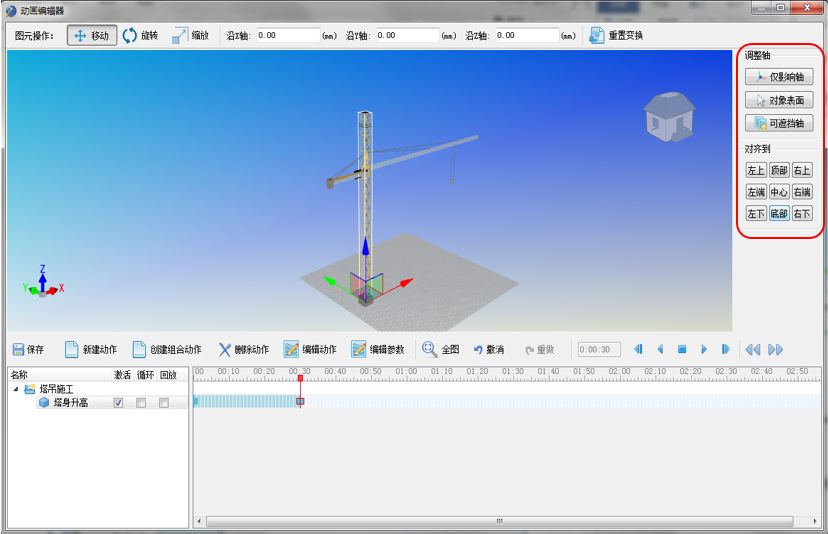Select the 旋转 (rotate) tool
The image size is (828, 534).
tap(140, 36)
